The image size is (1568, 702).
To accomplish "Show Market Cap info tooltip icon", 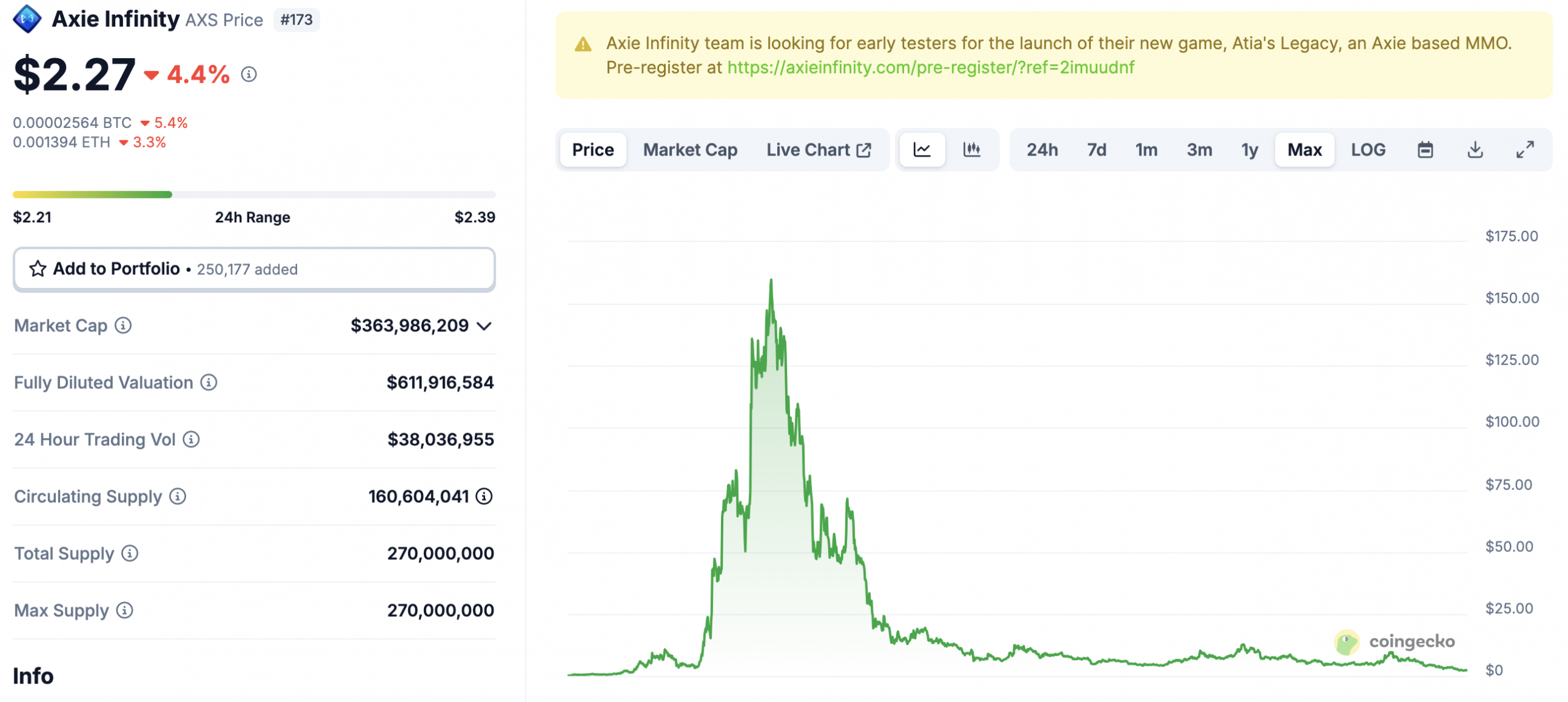I will [123, 325].
